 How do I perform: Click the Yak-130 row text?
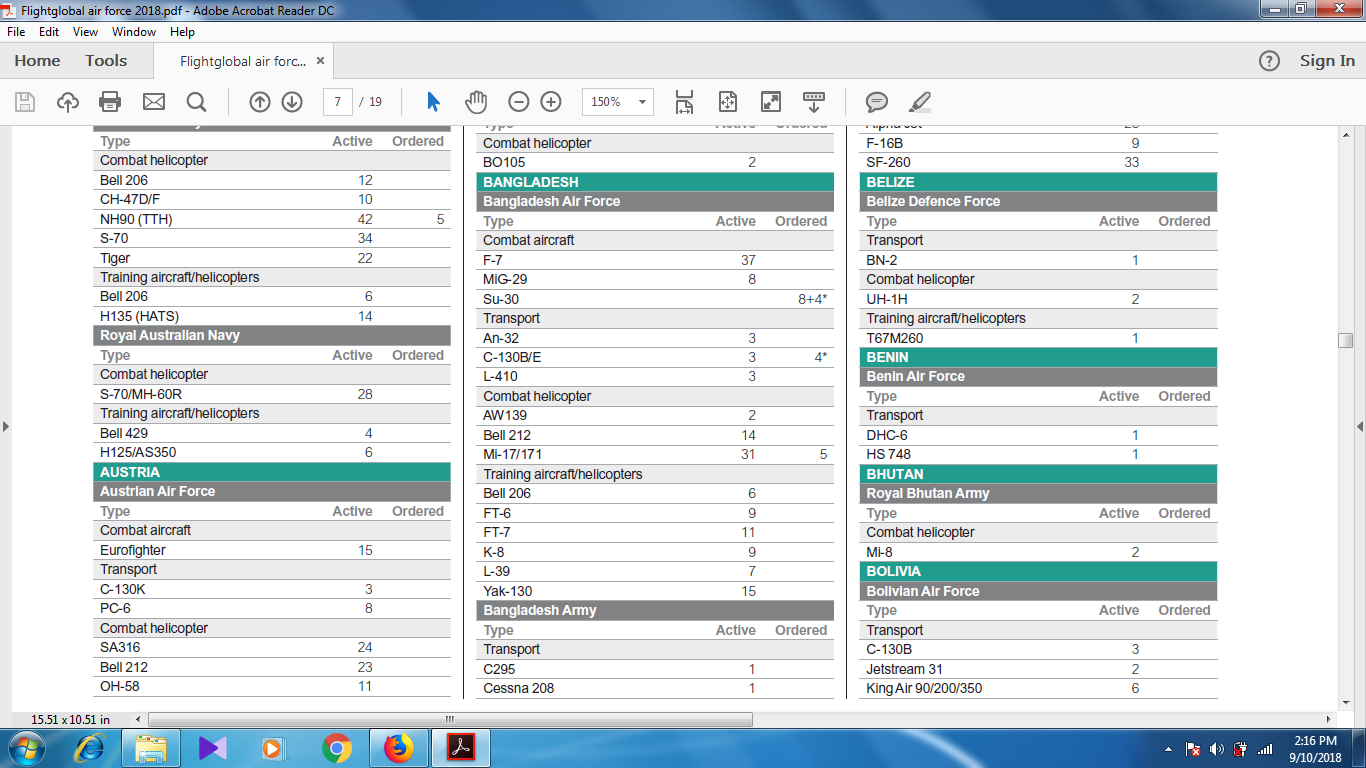(x=508, y=591)
